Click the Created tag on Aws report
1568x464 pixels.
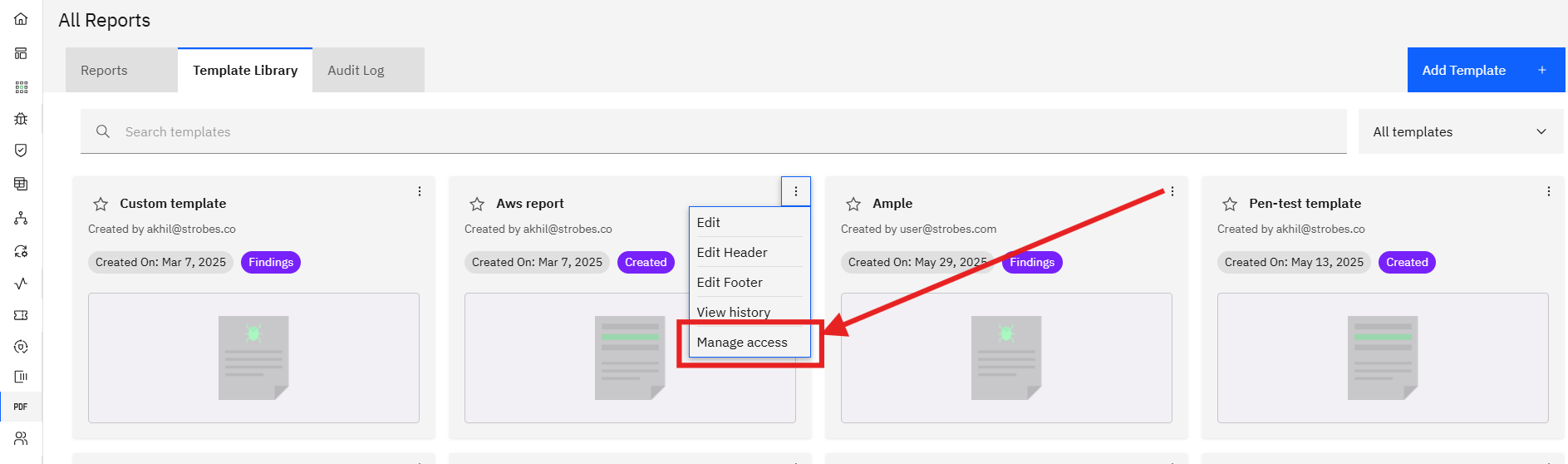point(646,262)
